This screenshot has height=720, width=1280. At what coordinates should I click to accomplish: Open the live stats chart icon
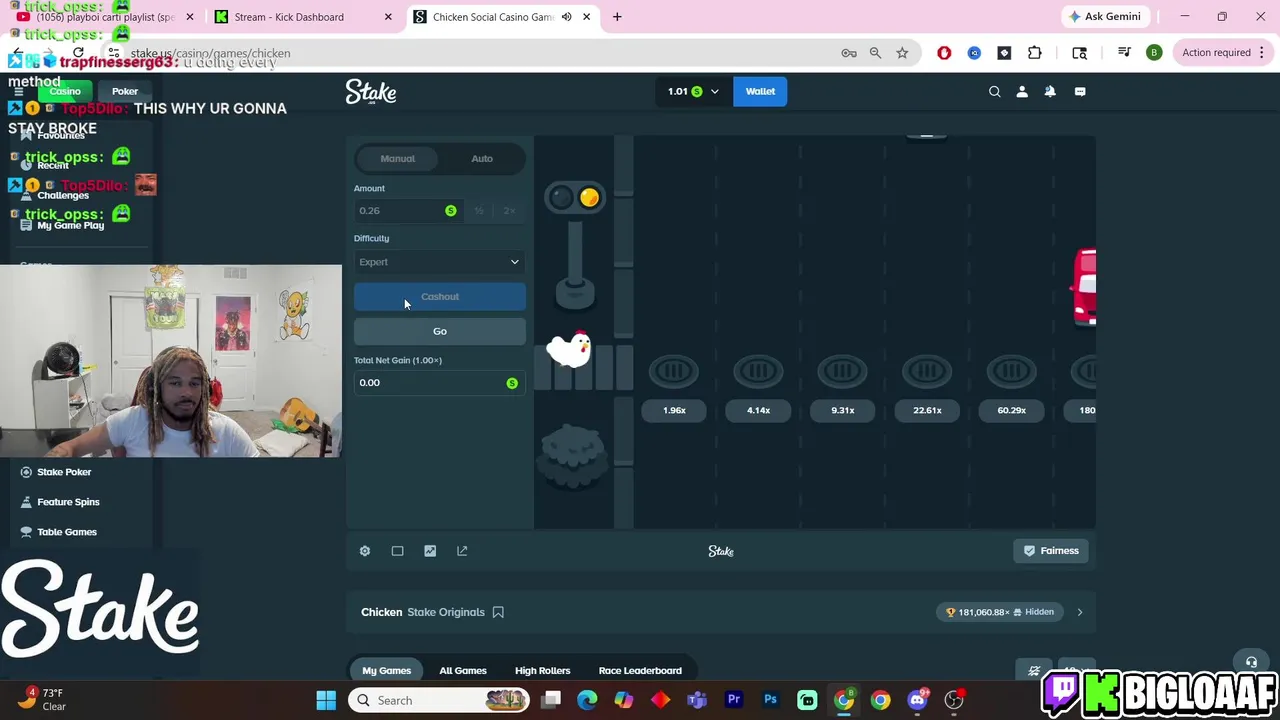(x=430, y=551)
